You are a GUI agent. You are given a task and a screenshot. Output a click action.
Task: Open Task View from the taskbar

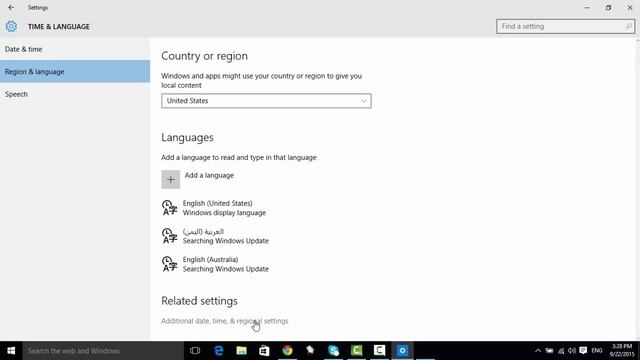point(195,351)
